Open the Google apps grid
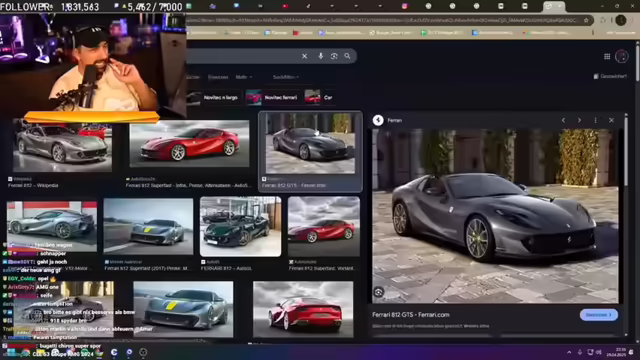The image size is (640, 360). tap(607, 57)
